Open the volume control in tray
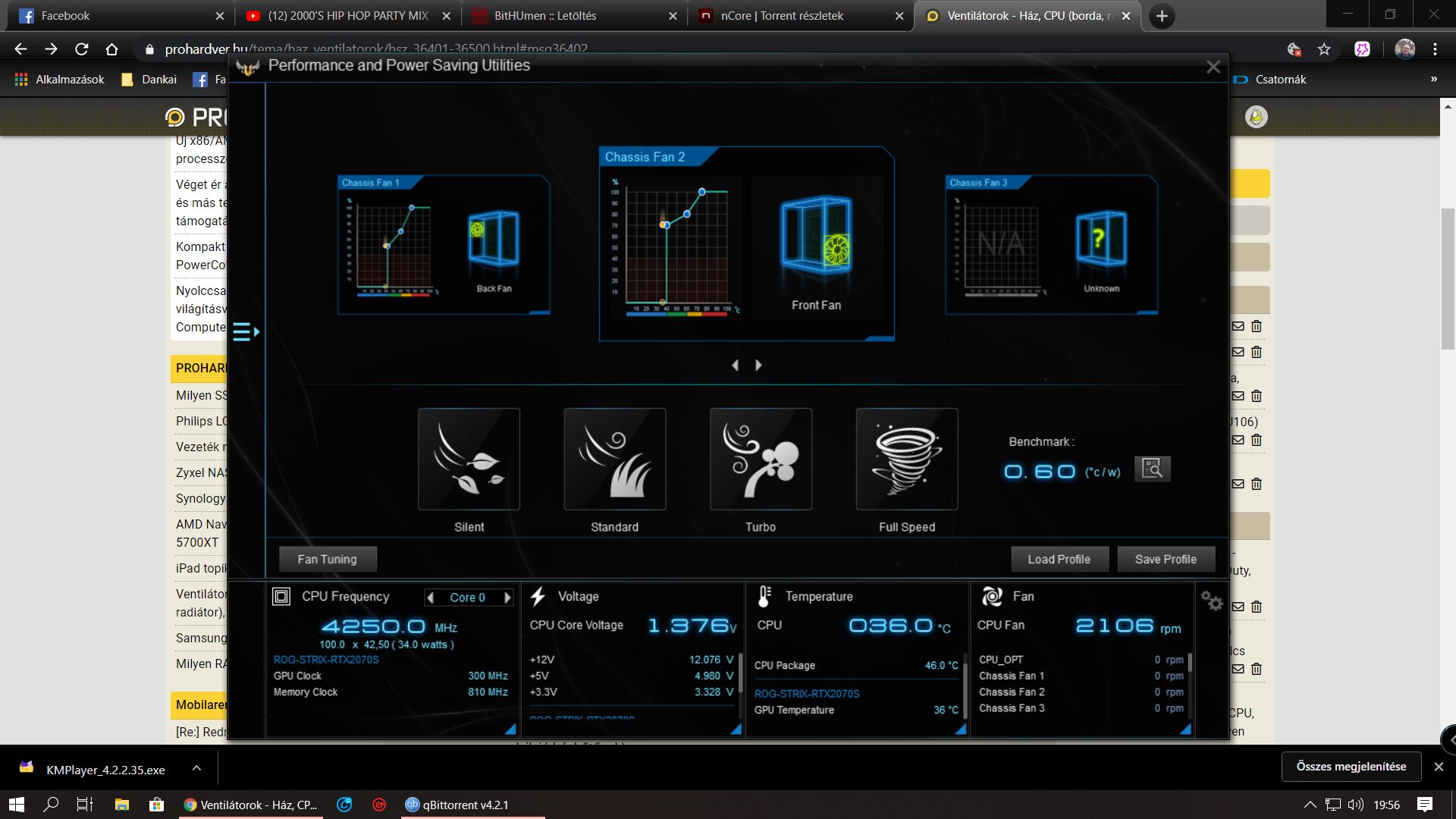Screen dimensions: 1456x819 click(x=1356, y=805)
